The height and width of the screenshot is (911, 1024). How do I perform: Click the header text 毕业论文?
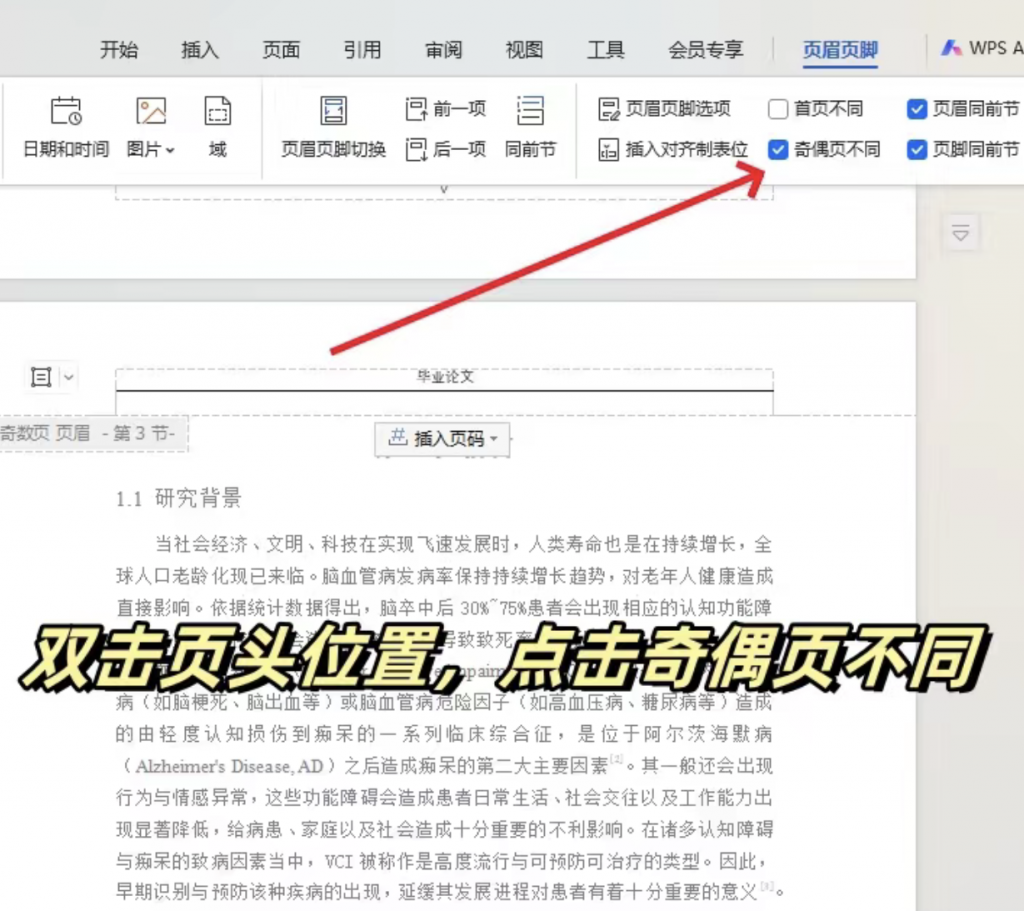445,376
